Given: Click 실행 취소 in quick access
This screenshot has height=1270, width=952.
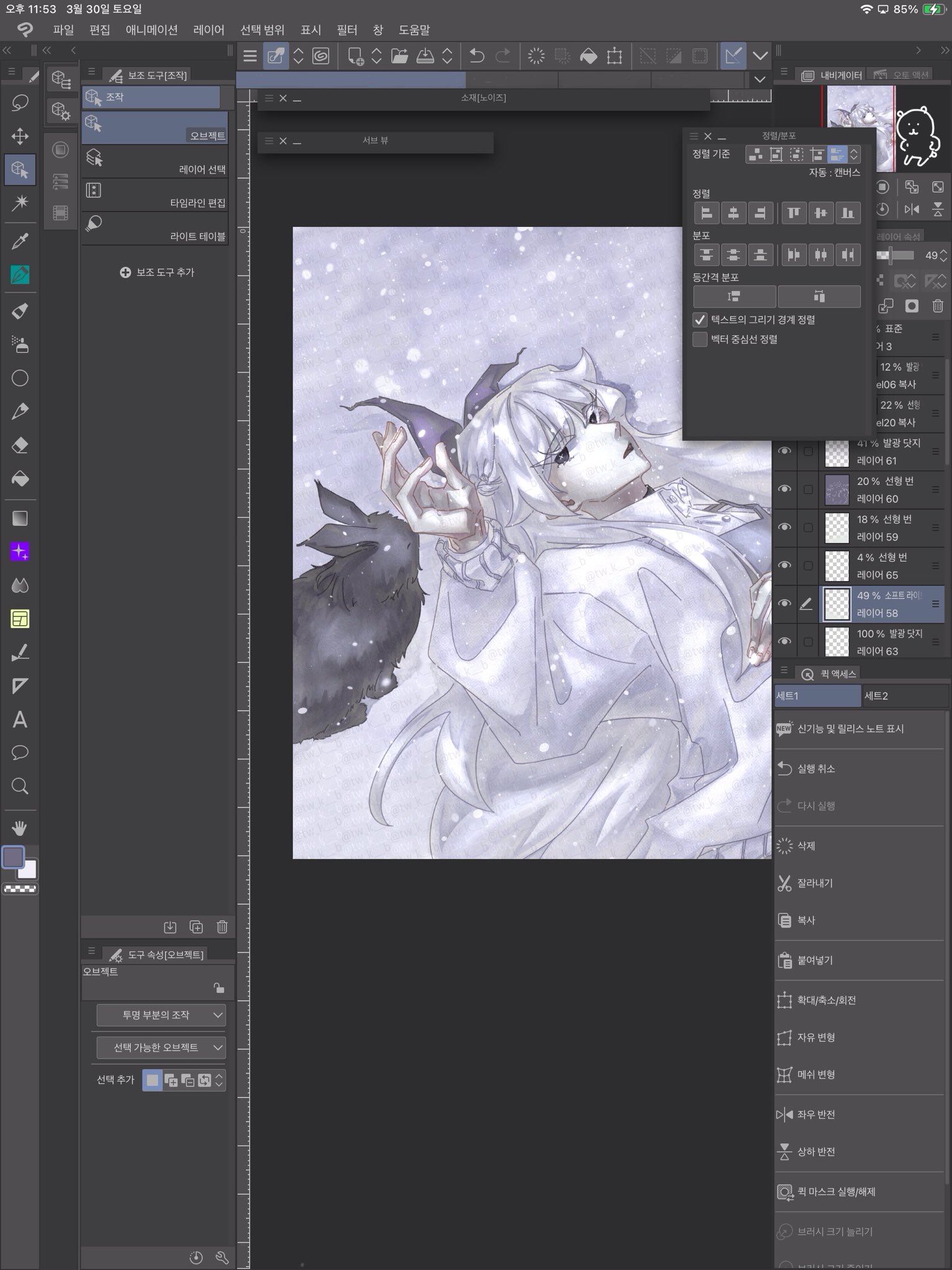Looking at the screenshot, I should pyautogui.click(x=859, y=768).
